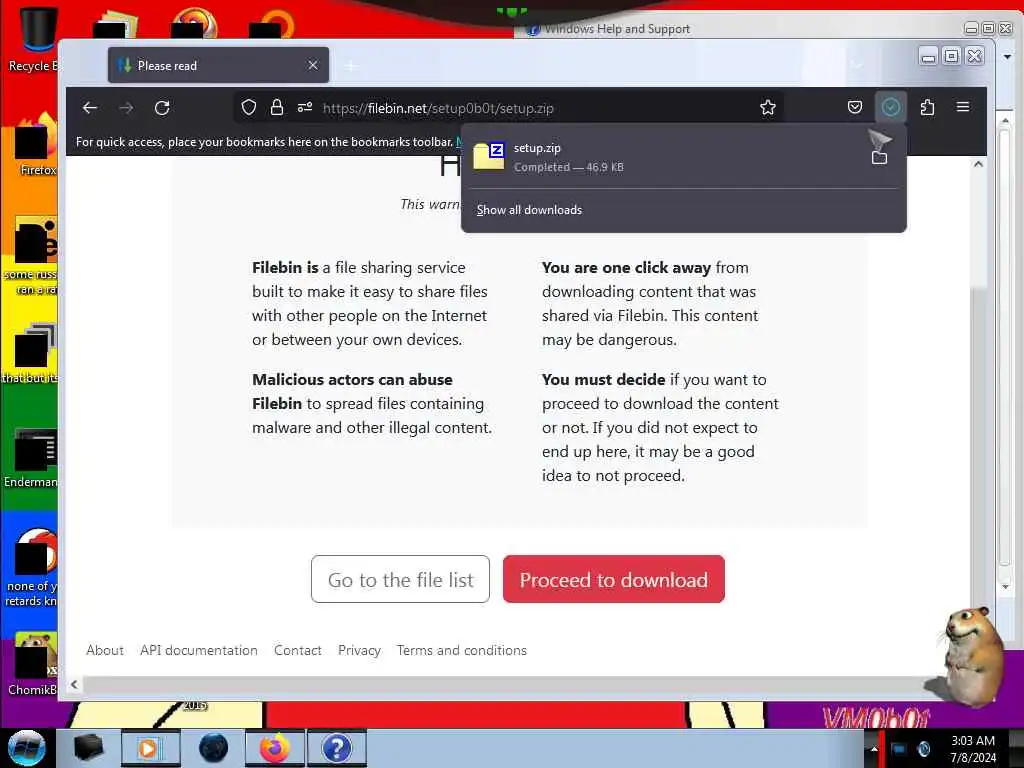
Task: Reload the page with the refresh icon
Action: pyautogui.click(x=162, y=108)
